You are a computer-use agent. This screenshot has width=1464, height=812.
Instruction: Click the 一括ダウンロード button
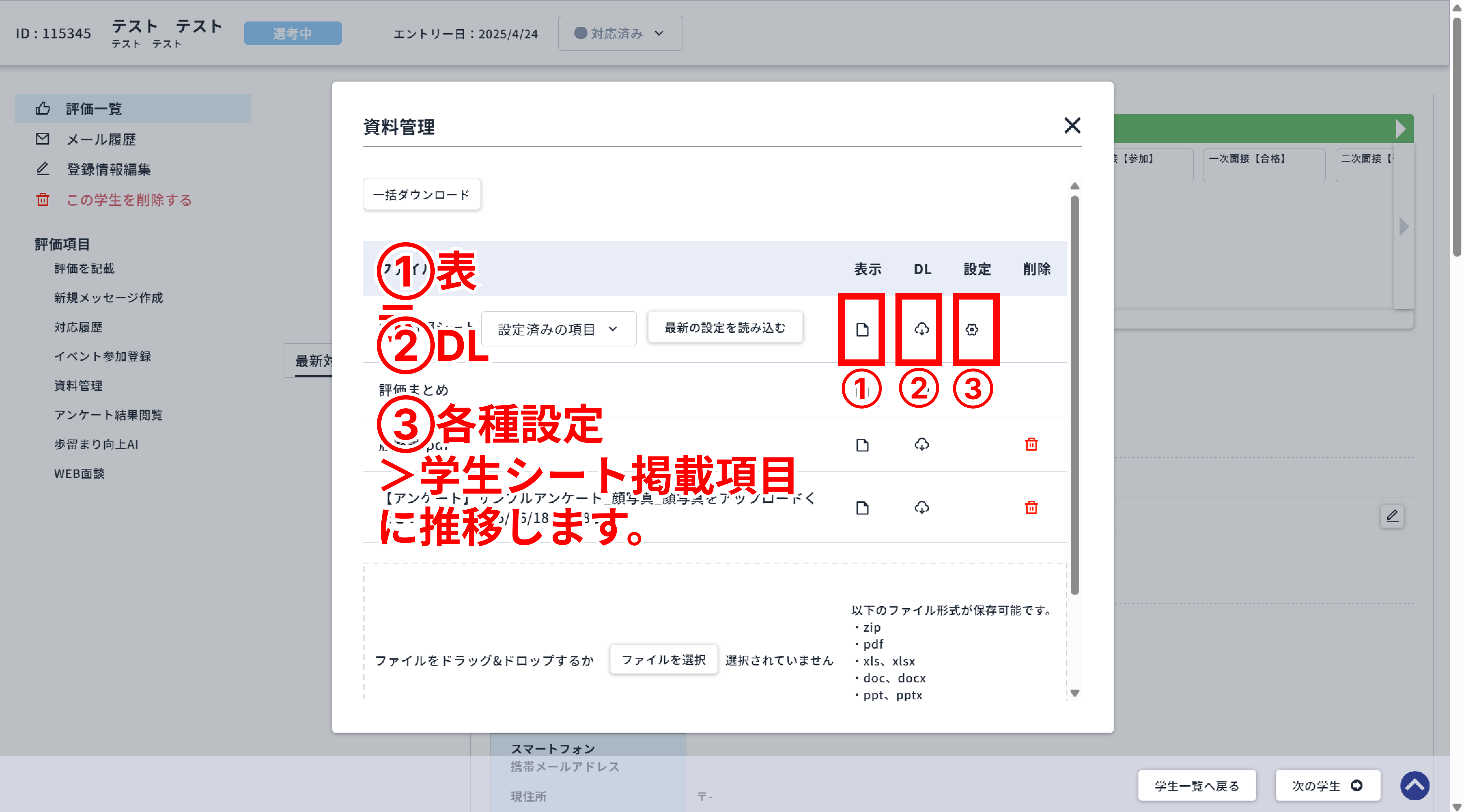click(422, 194)
